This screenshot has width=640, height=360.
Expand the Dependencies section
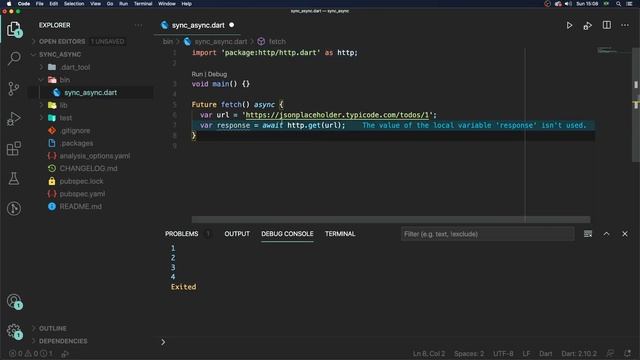[63, 341]
